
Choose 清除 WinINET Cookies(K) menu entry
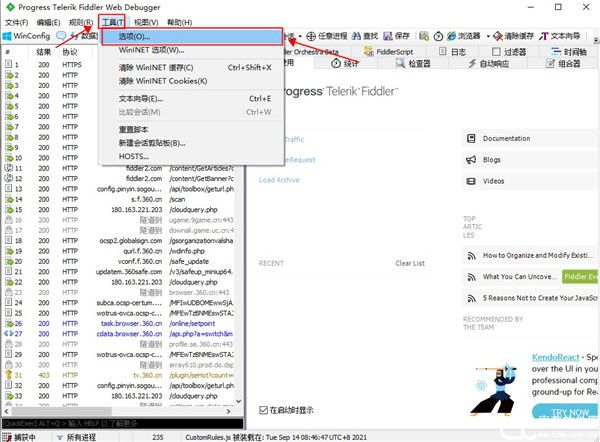(191, 81)
